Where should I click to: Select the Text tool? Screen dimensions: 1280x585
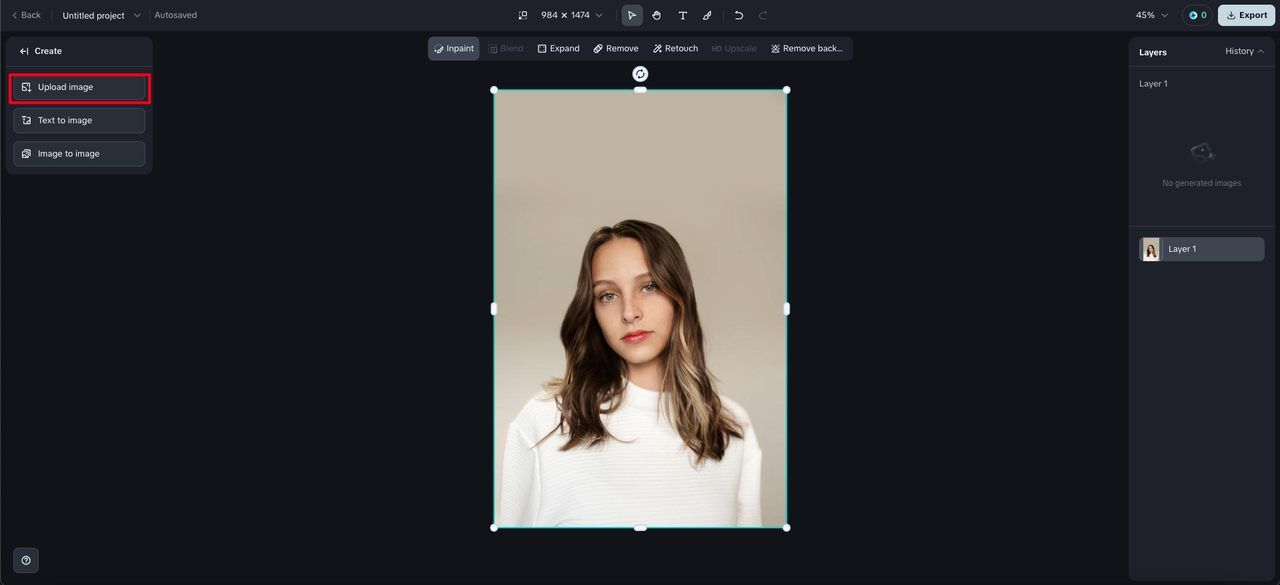coord(683,15)
